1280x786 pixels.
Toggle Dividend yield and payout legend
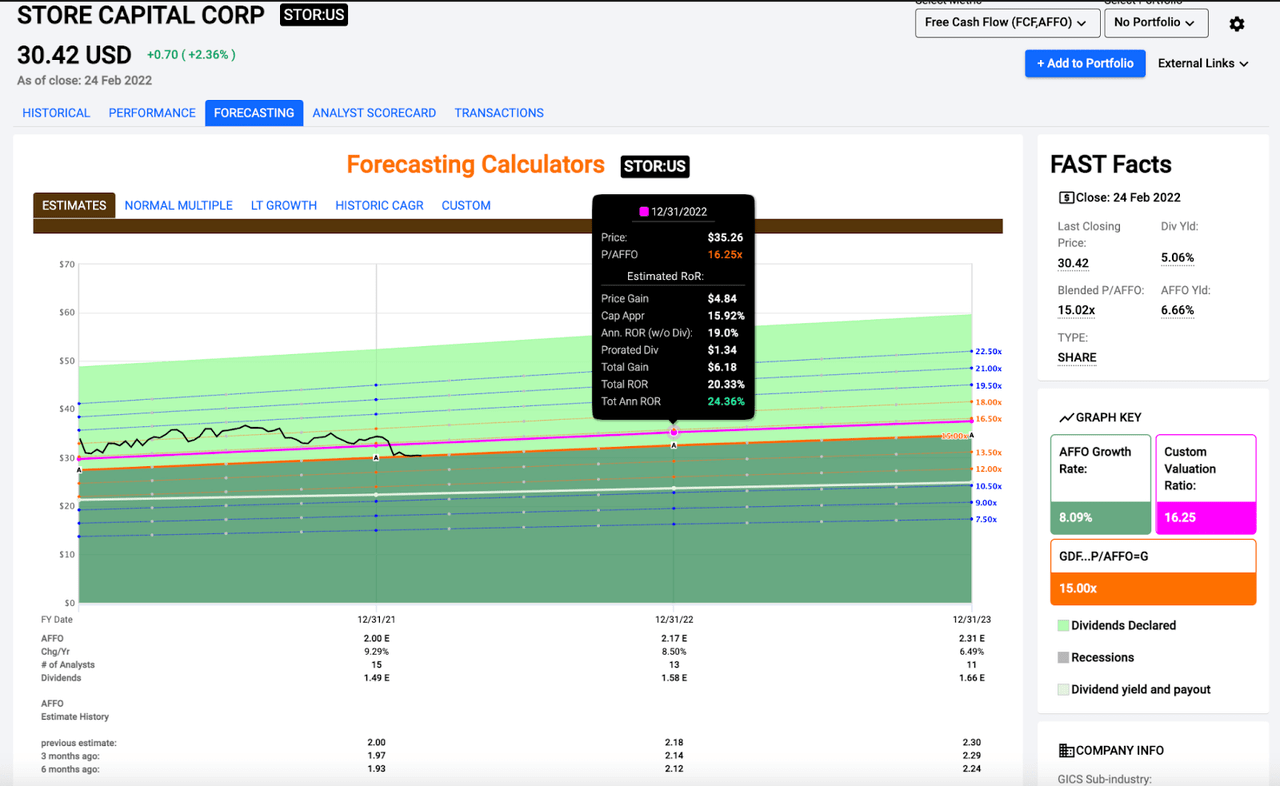(1134, 689)
